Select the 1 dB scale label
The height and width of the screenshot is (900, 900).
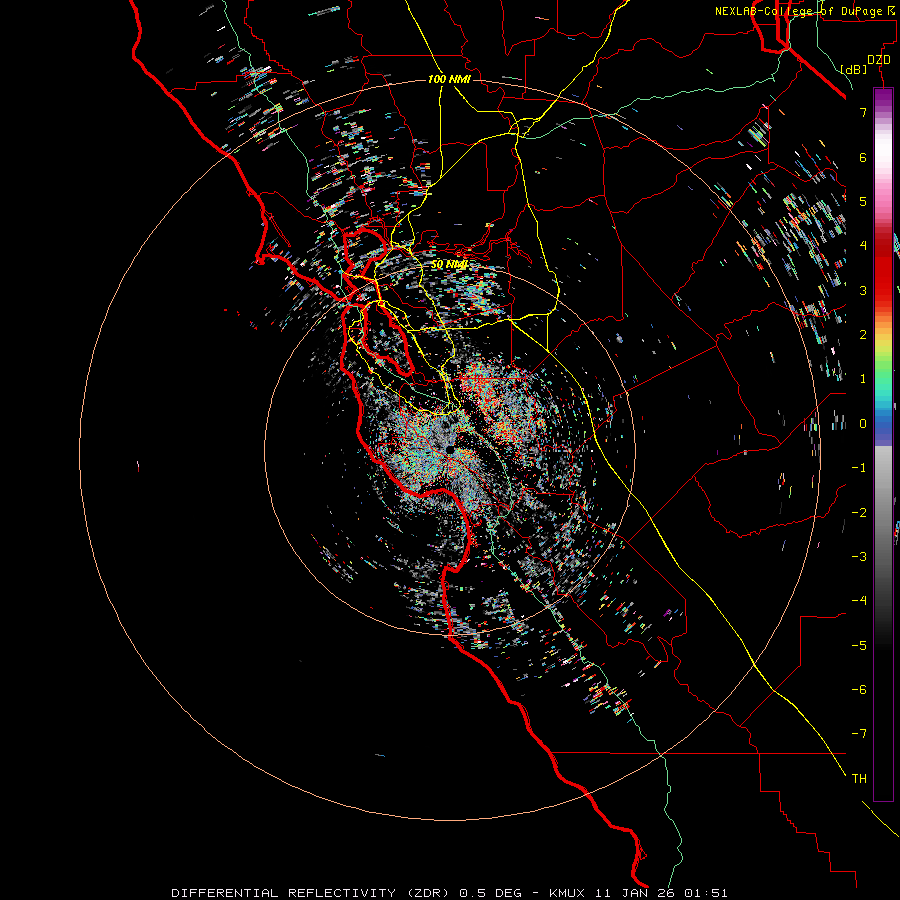(x=863, y=379)
